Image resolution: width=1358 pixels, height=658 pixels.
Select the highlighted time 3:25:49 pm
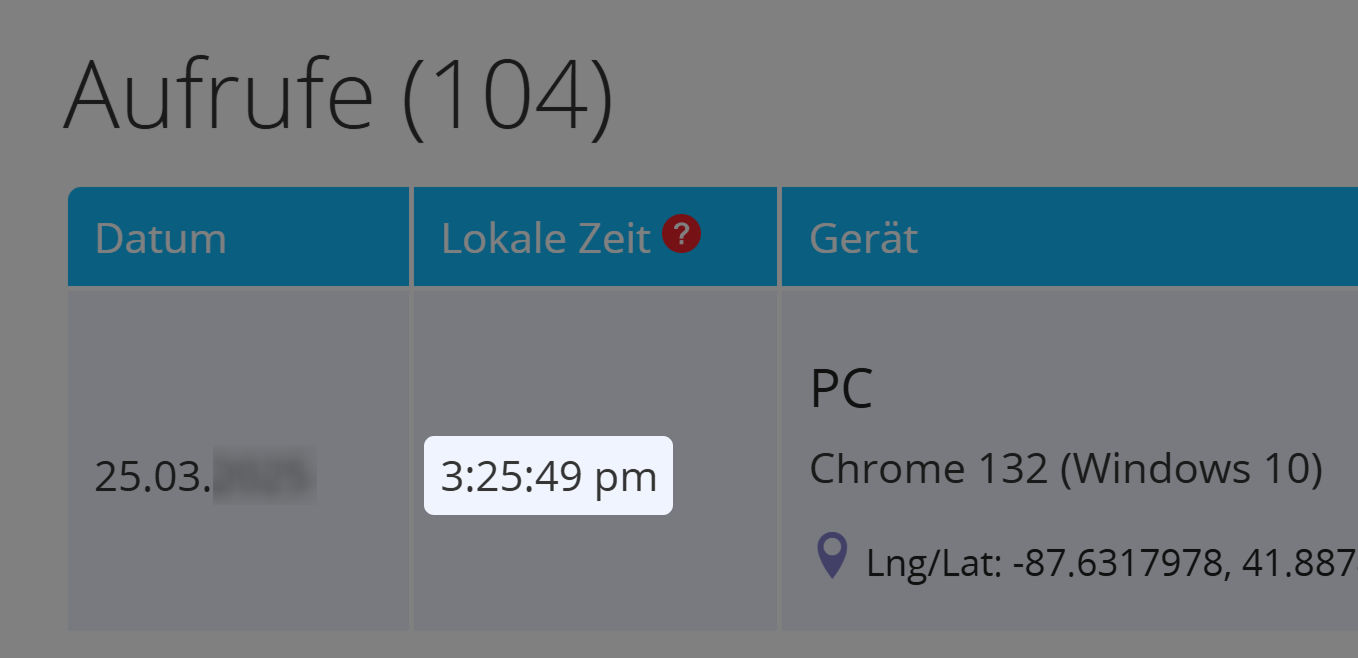[x=547, y=476]
